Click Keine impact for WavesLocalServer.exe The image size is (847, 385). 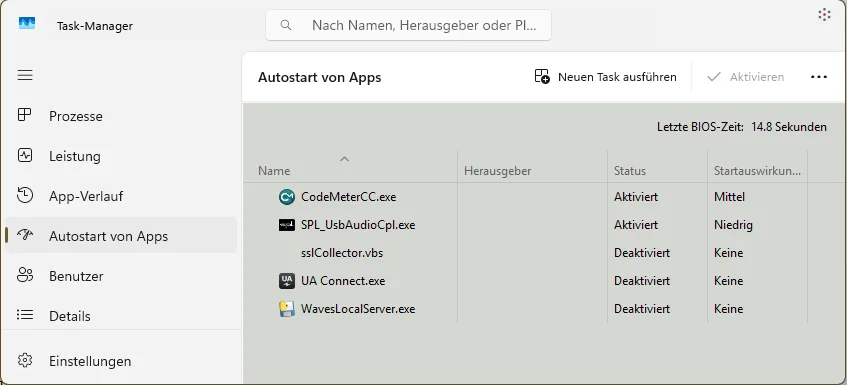pos(728,309)
